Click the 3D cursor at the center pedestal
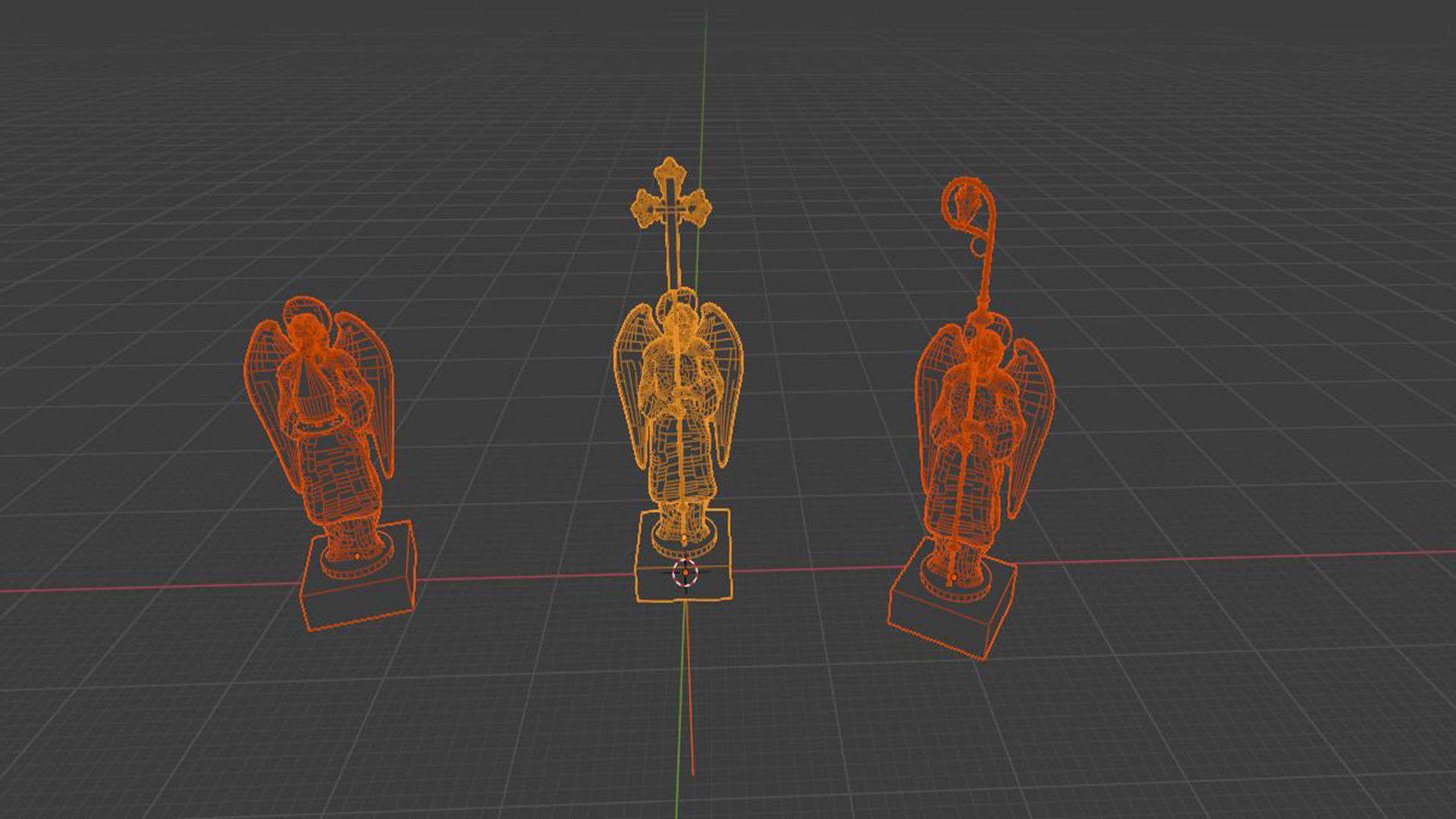 685,573
